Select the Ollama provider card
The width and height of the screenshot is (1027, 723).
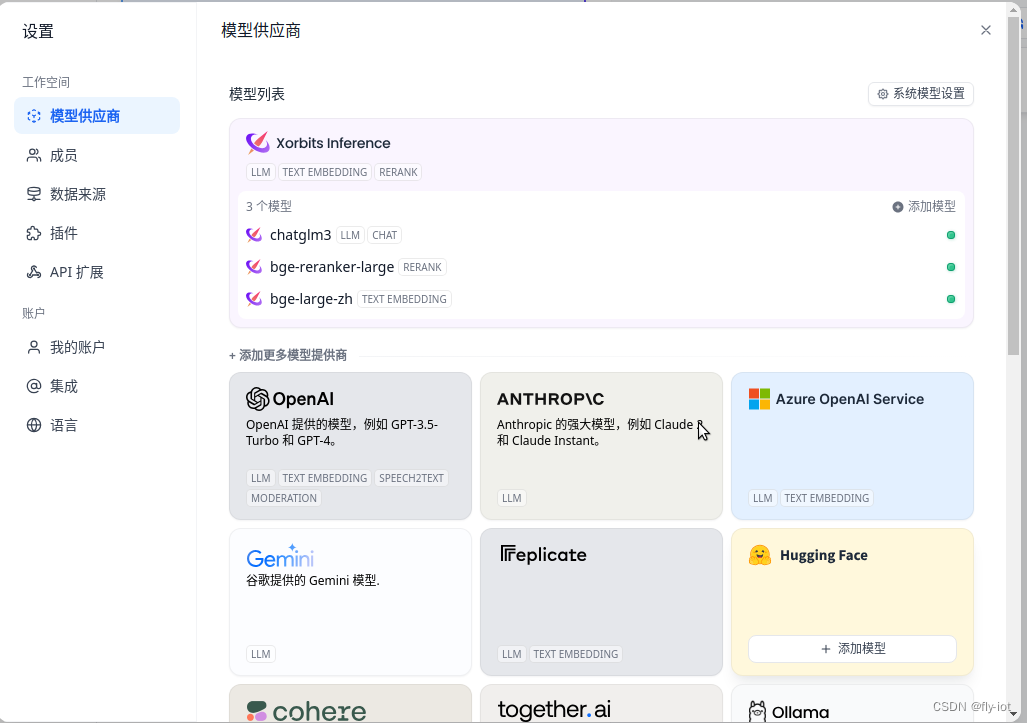(x=852, y=703)
